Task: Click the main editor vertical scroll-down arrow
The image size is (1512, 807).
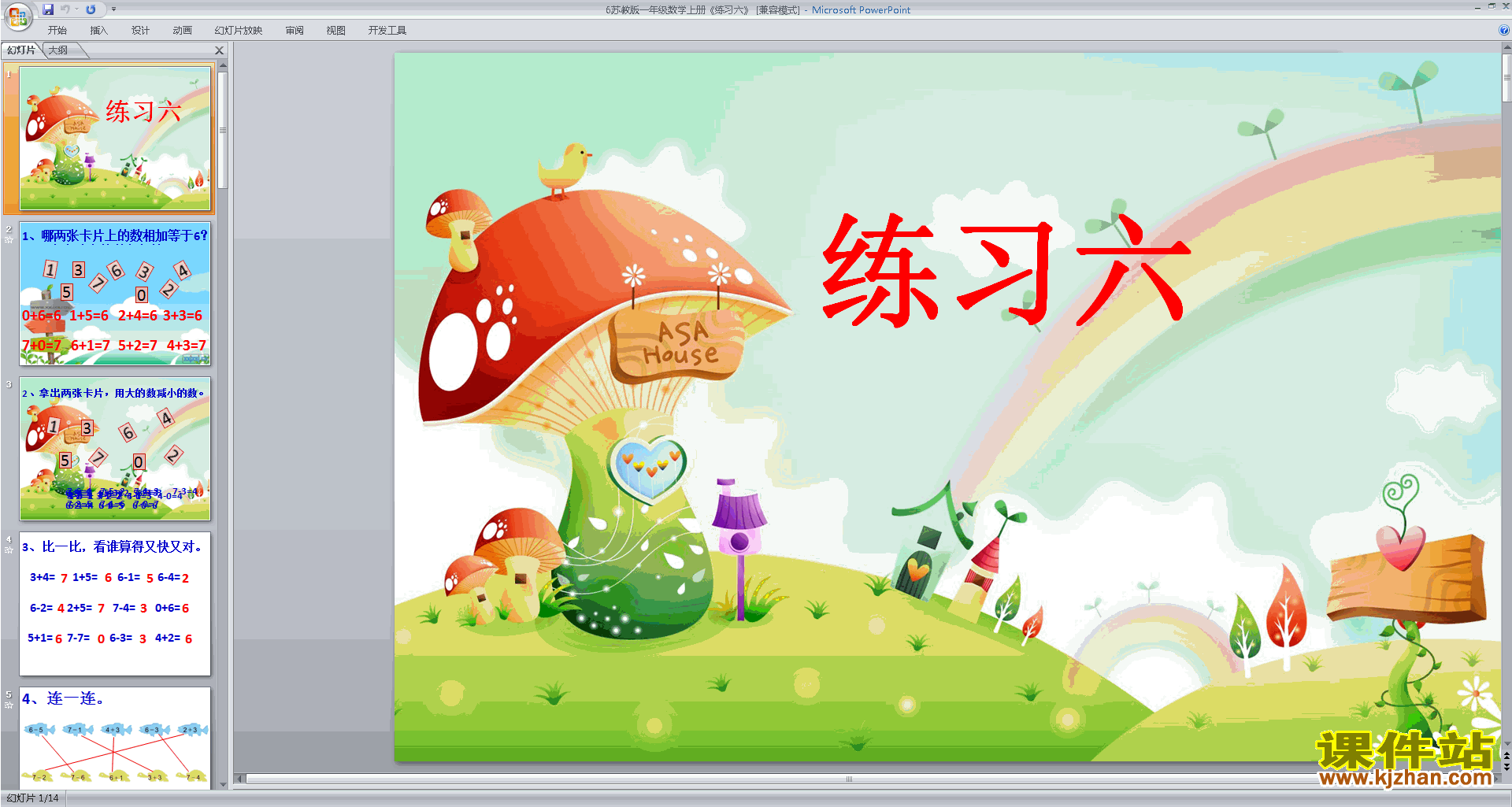Action: pos(1506,742)
